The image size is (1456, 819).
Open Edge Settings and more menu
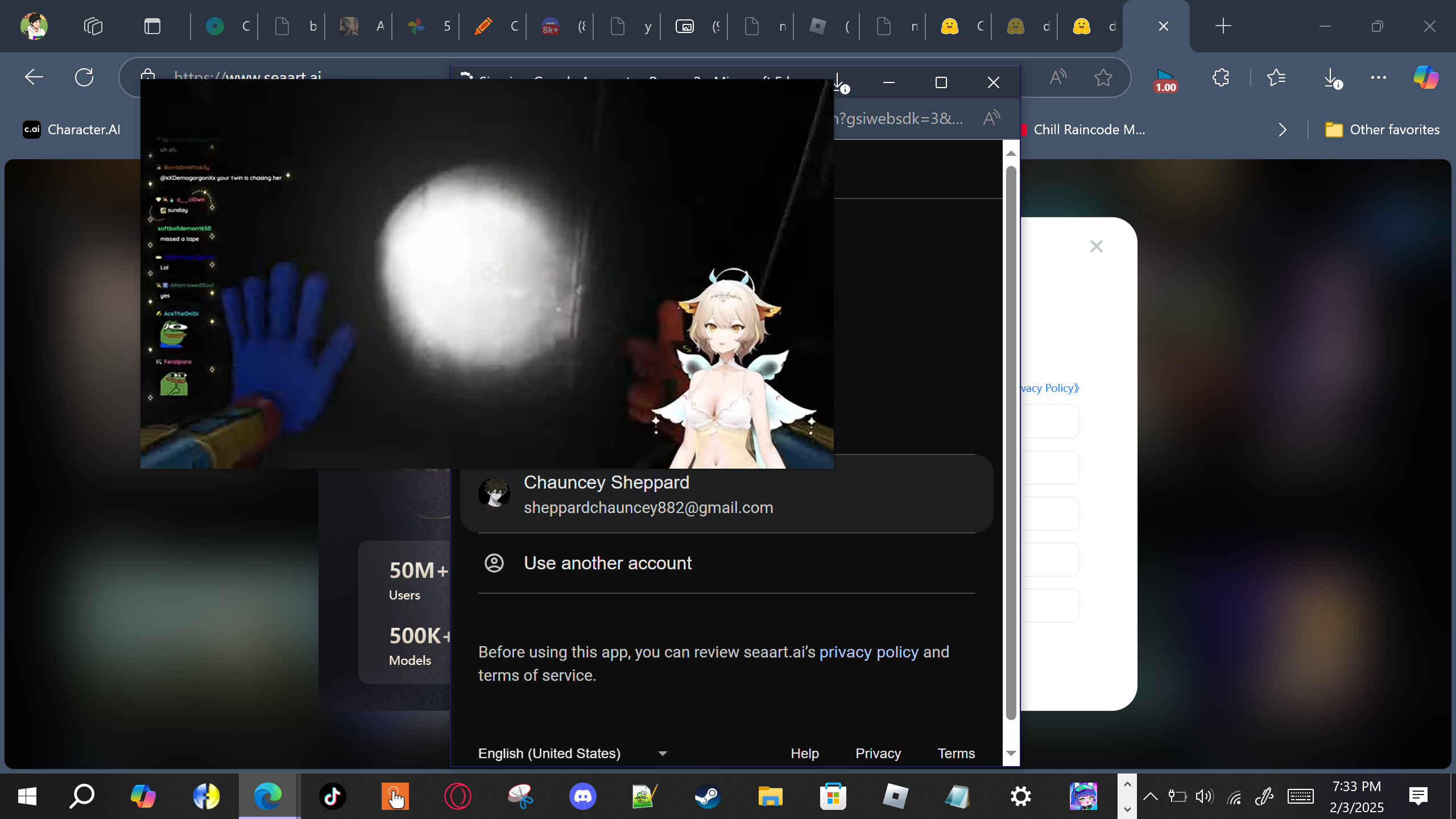tap(1379, 77)
